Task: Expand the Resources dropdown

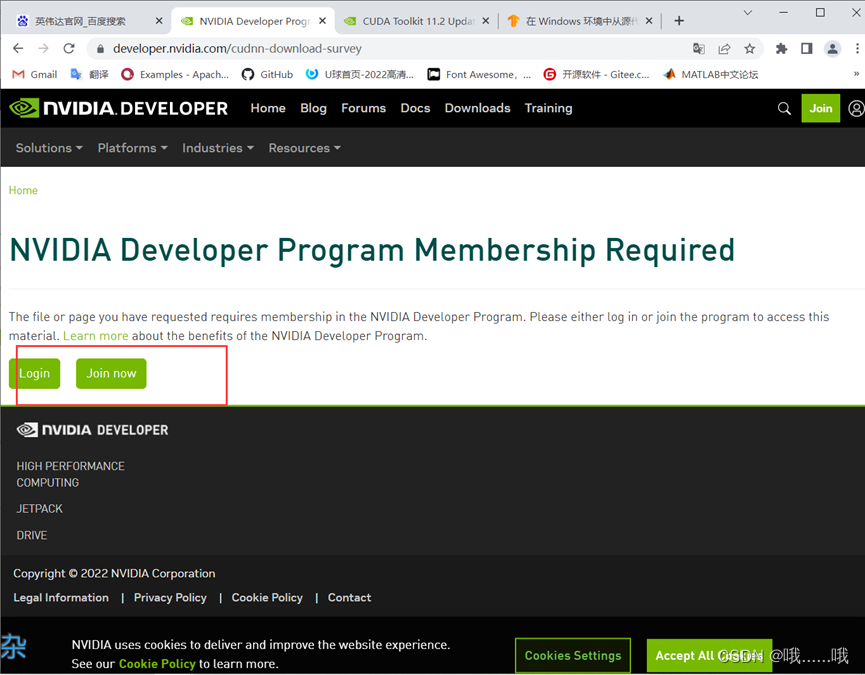Action: click(305, 148)
